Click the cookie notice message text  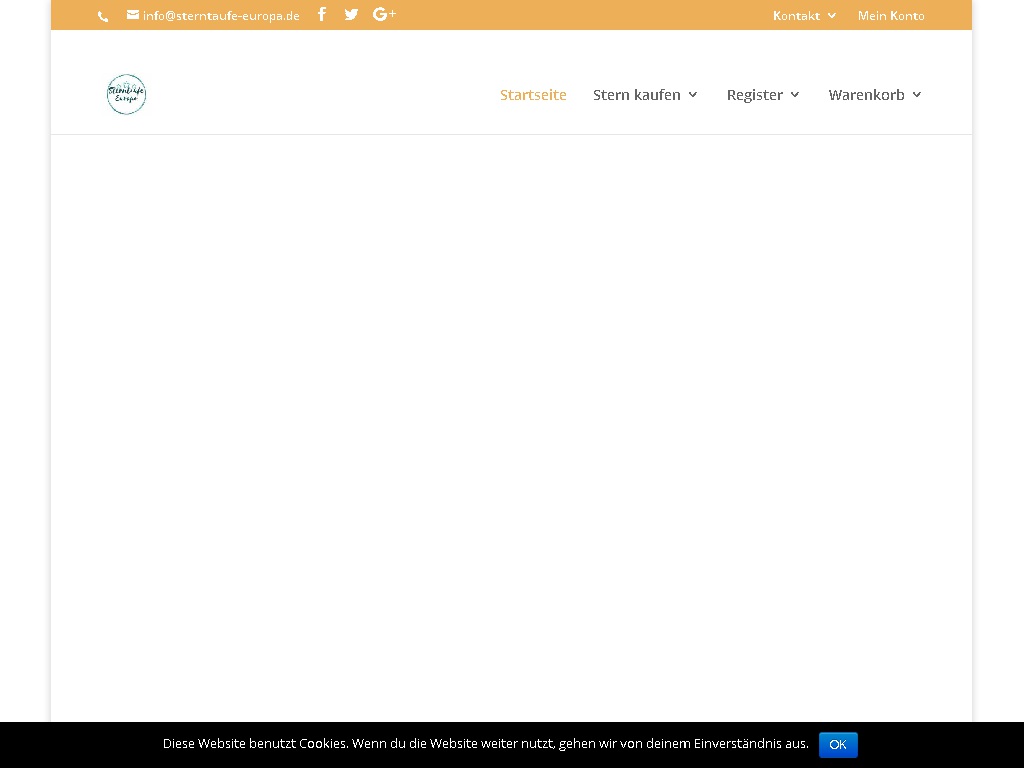tap(485, 744)
